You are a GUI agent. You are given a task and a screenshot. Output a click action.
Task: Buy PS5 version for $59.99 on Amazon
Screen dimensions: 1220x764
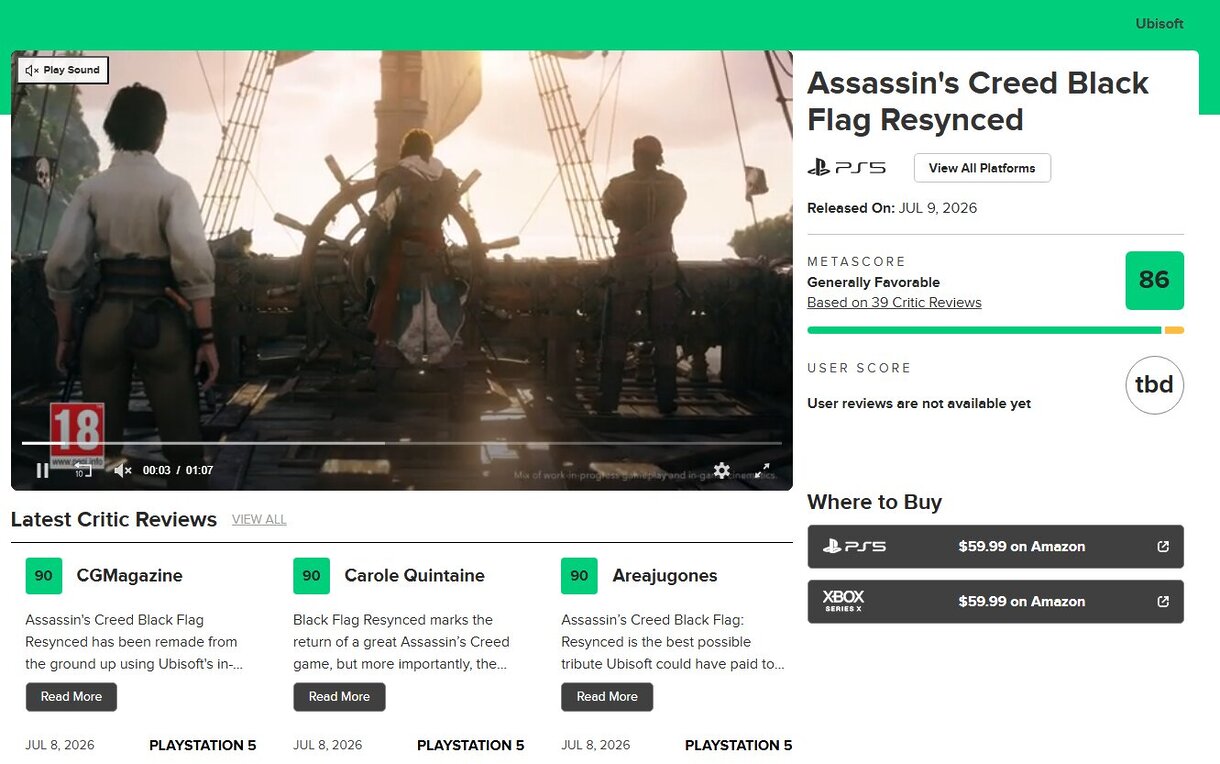[995, 547]
